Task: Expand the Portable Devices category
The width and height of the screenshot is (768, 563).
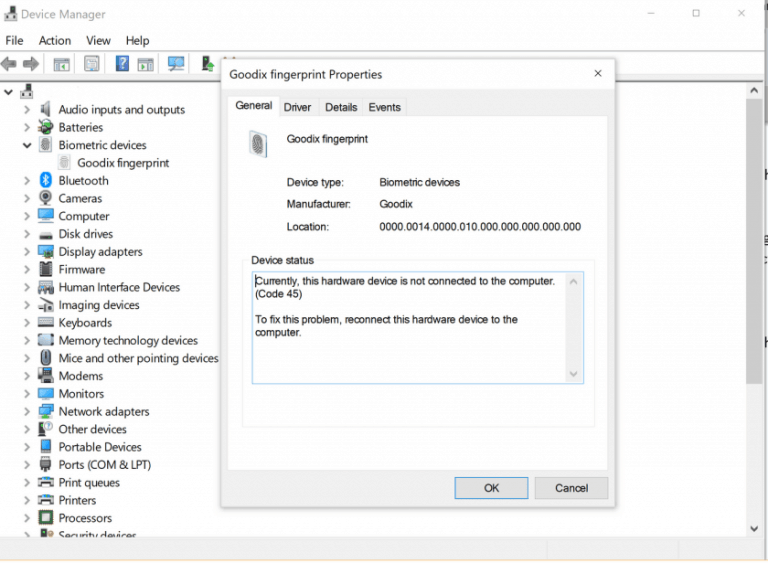Action: pyautogui.click(x=27, y=447)
